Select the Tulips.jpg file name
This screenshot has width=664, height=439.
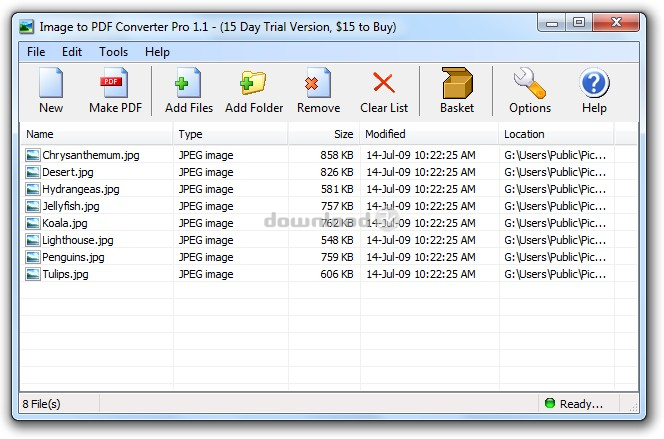coord(65,274)
